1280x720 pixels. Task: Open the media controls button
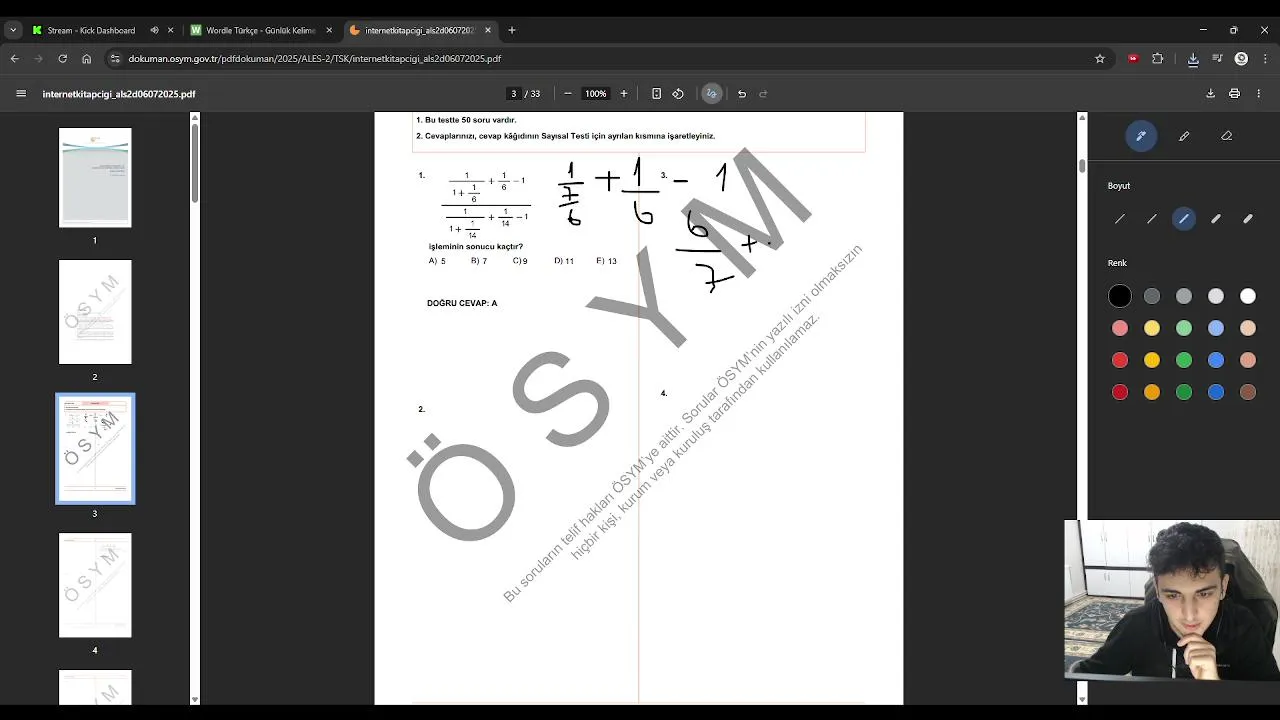(x=1217, y=59)
